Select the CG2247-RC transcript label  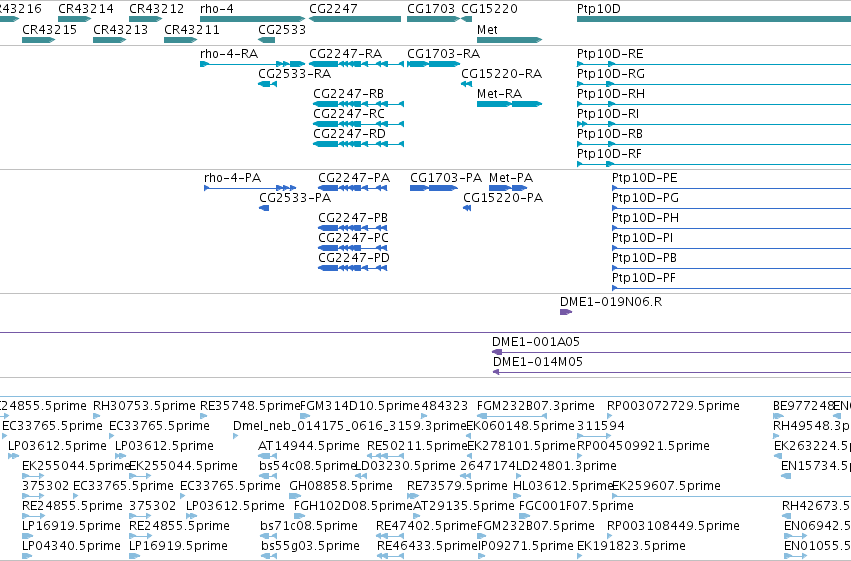tap(349, 114)
